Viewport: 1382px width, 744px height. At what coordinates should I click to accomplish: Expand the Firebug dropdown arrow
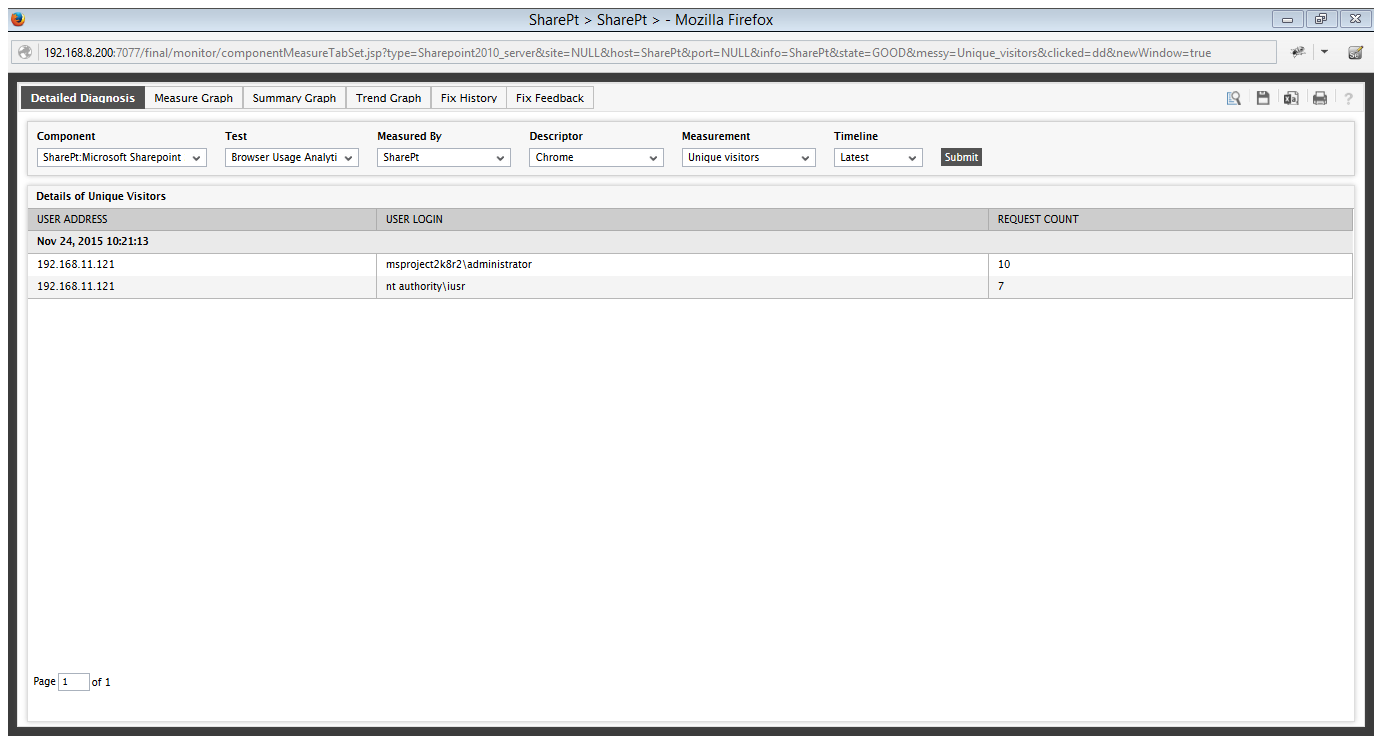(1324, 52)
